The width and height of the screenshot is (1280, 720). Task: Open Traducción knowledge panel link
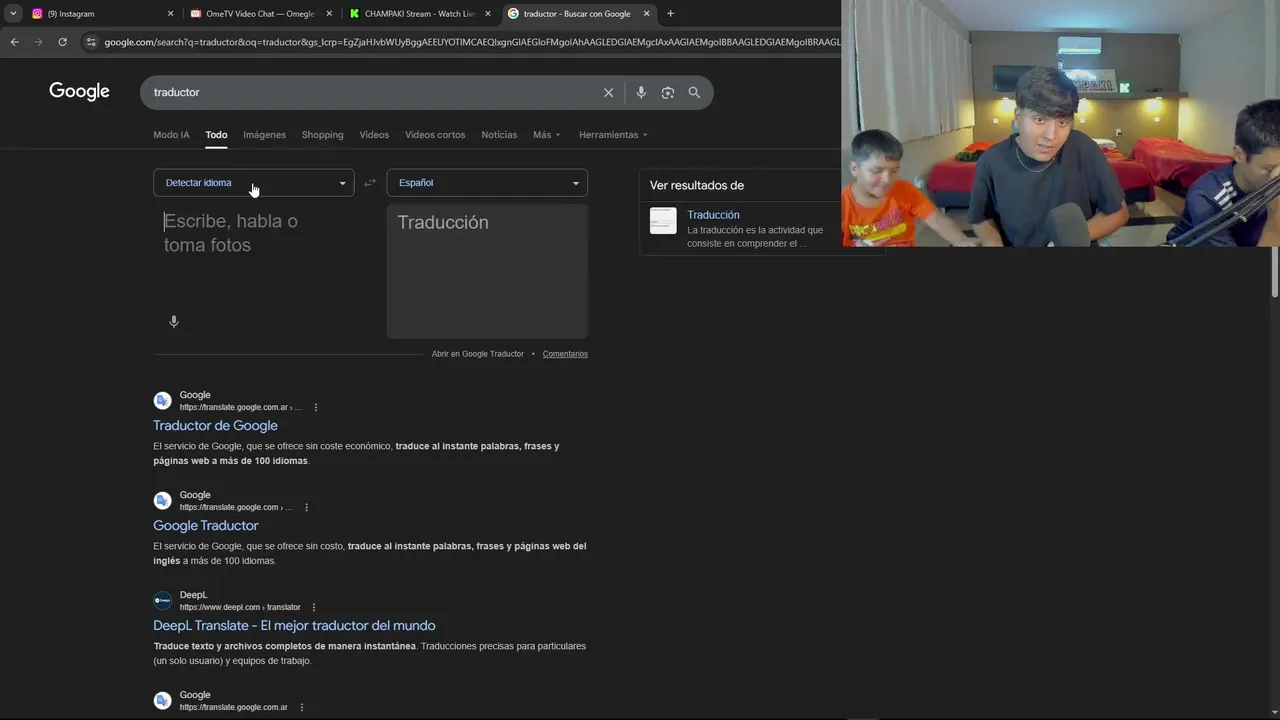click(713, 215)
